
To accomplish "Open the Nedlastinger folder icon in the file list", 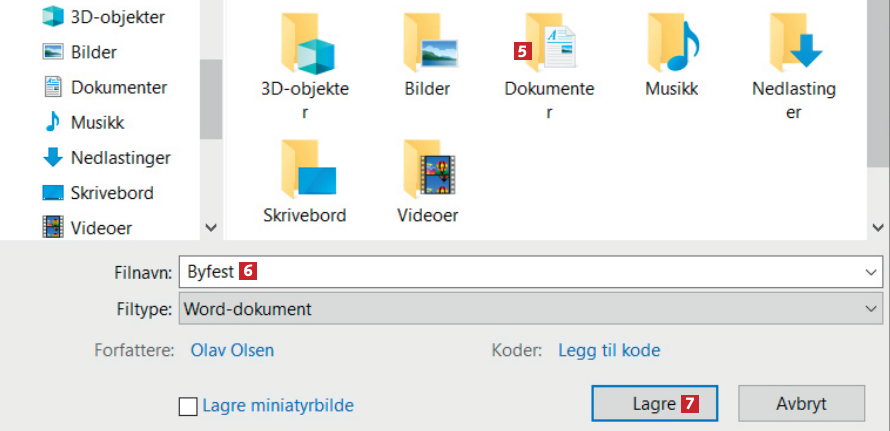I will pyautogui.click(x=794, y=43).
